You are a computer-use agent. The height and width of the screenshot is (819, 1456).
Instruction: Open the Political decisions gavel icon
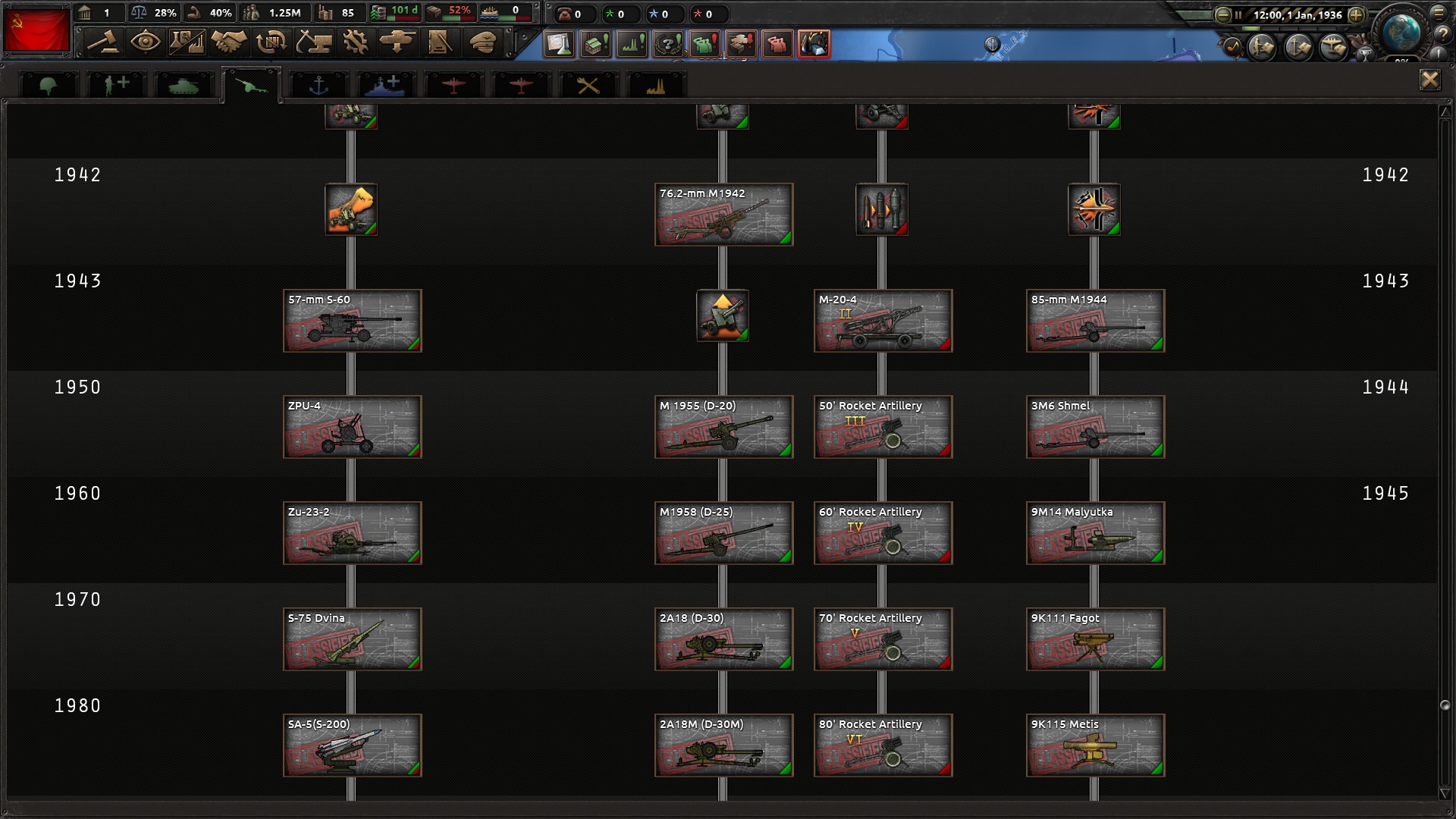coord(102,42)
